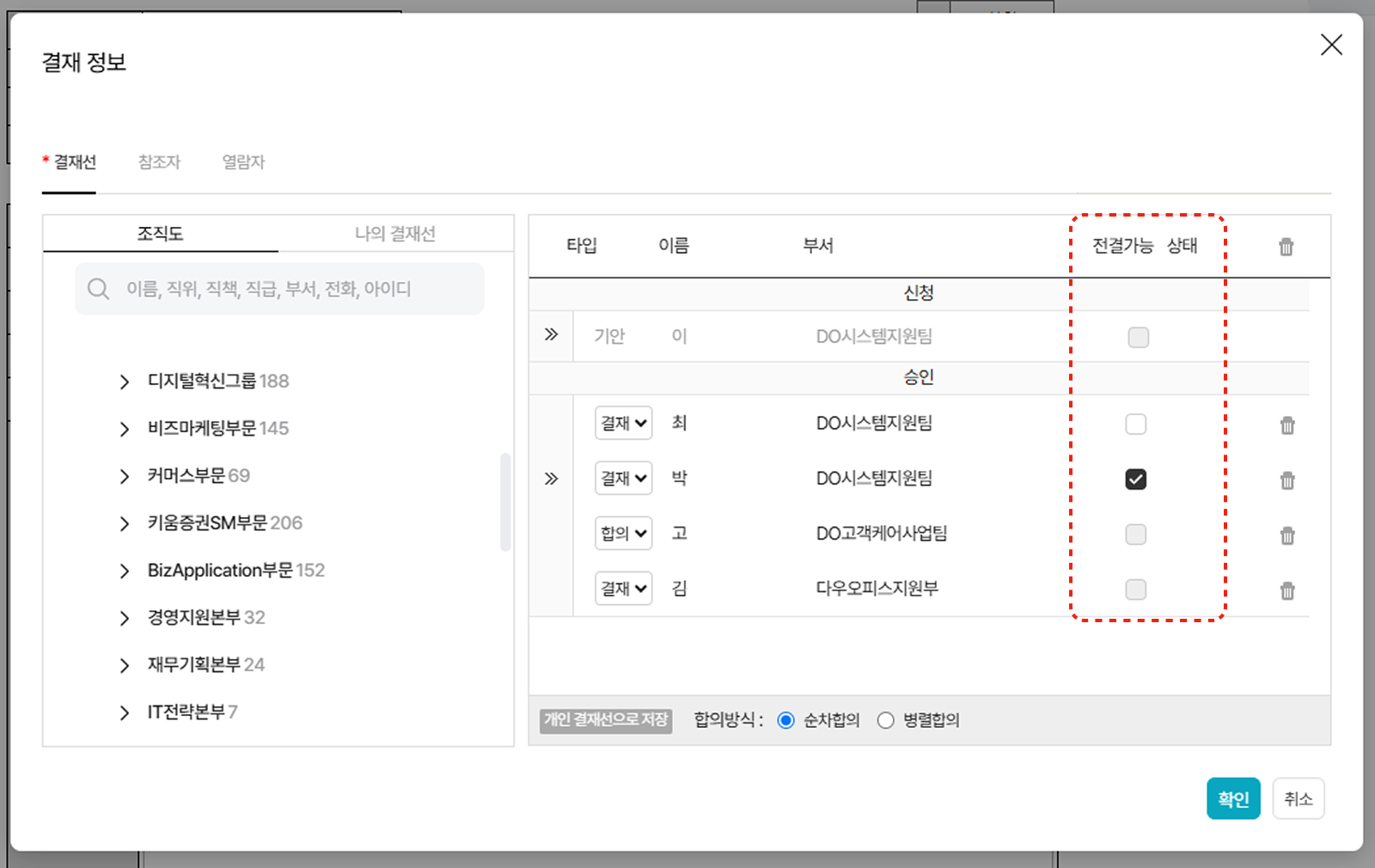The height and width of the screenshot is (868, 1375).
Task: Expand 커머스부문 node
Action: pyautogui.click(x=125, y=476)
